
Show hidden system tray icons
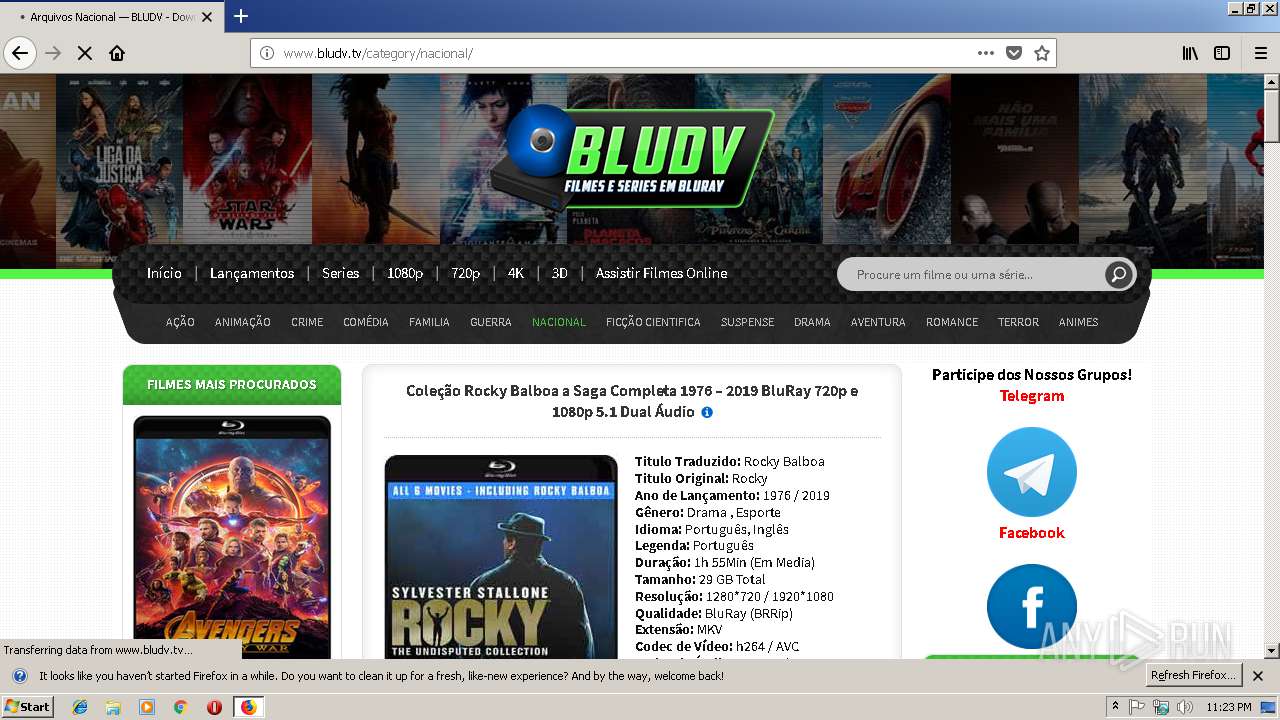coord(1116,707)
